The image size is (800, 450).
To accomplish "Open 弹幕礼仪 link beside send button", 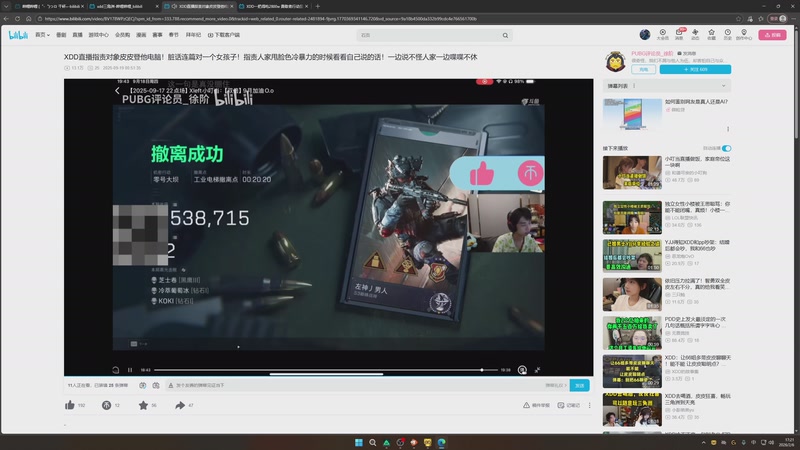I will [x=556, y=385].
